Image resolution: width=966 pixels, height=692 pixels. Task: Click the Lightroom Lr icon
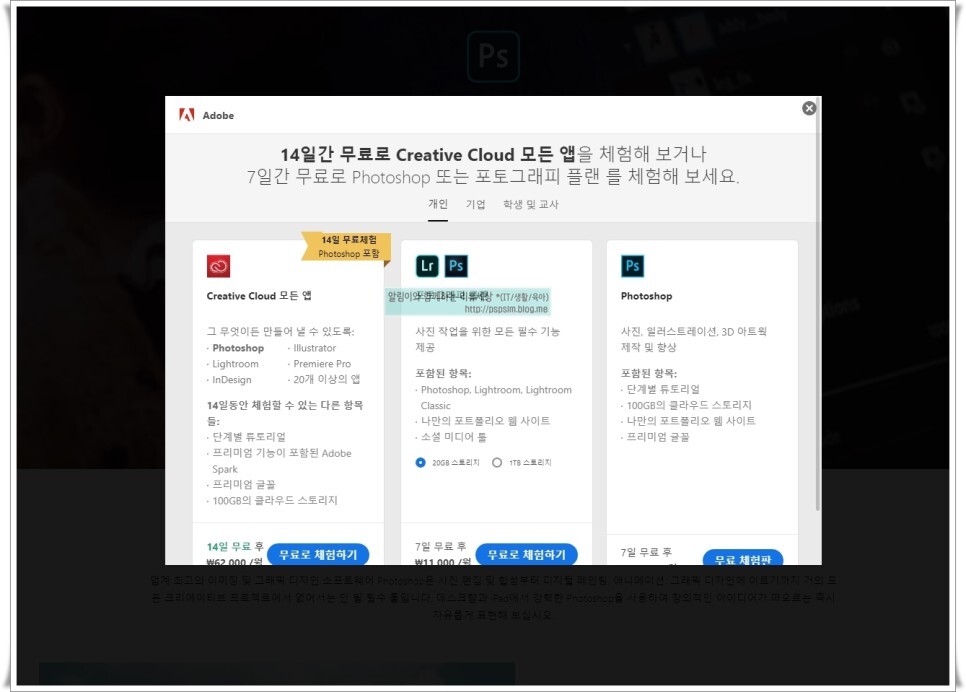point(427,266)
